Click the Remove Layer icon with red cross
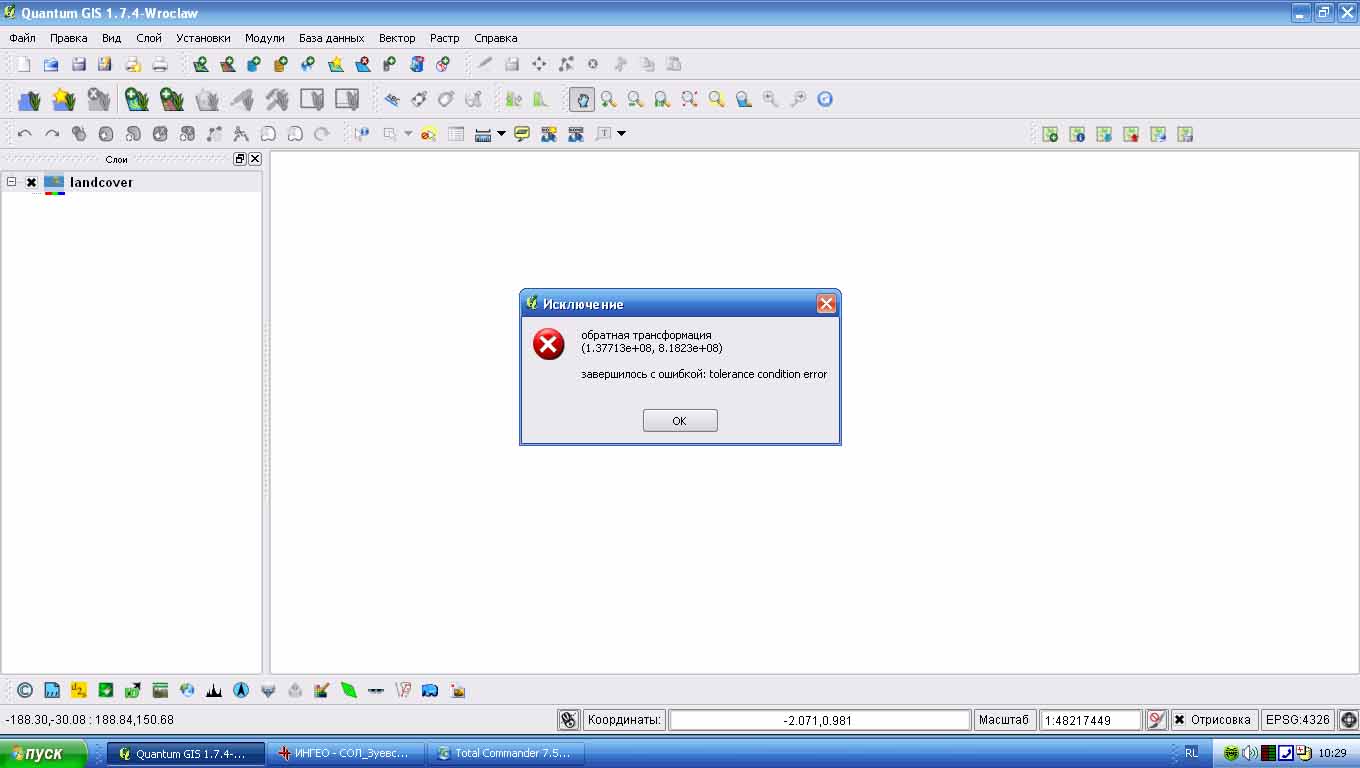The height and width of the screenshot is (768, 1360). (x=363, y=64)
